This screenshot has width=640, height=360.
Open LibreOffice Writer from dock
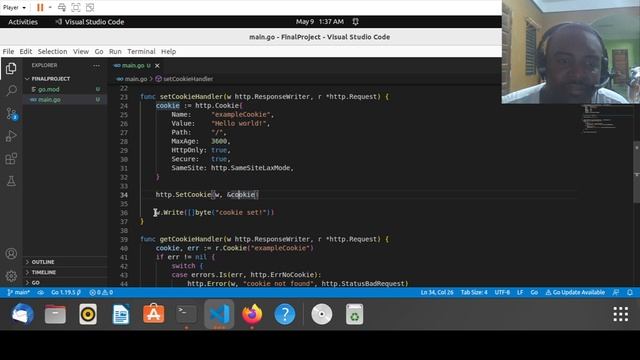pyautogui.click(x=121, y=314)
